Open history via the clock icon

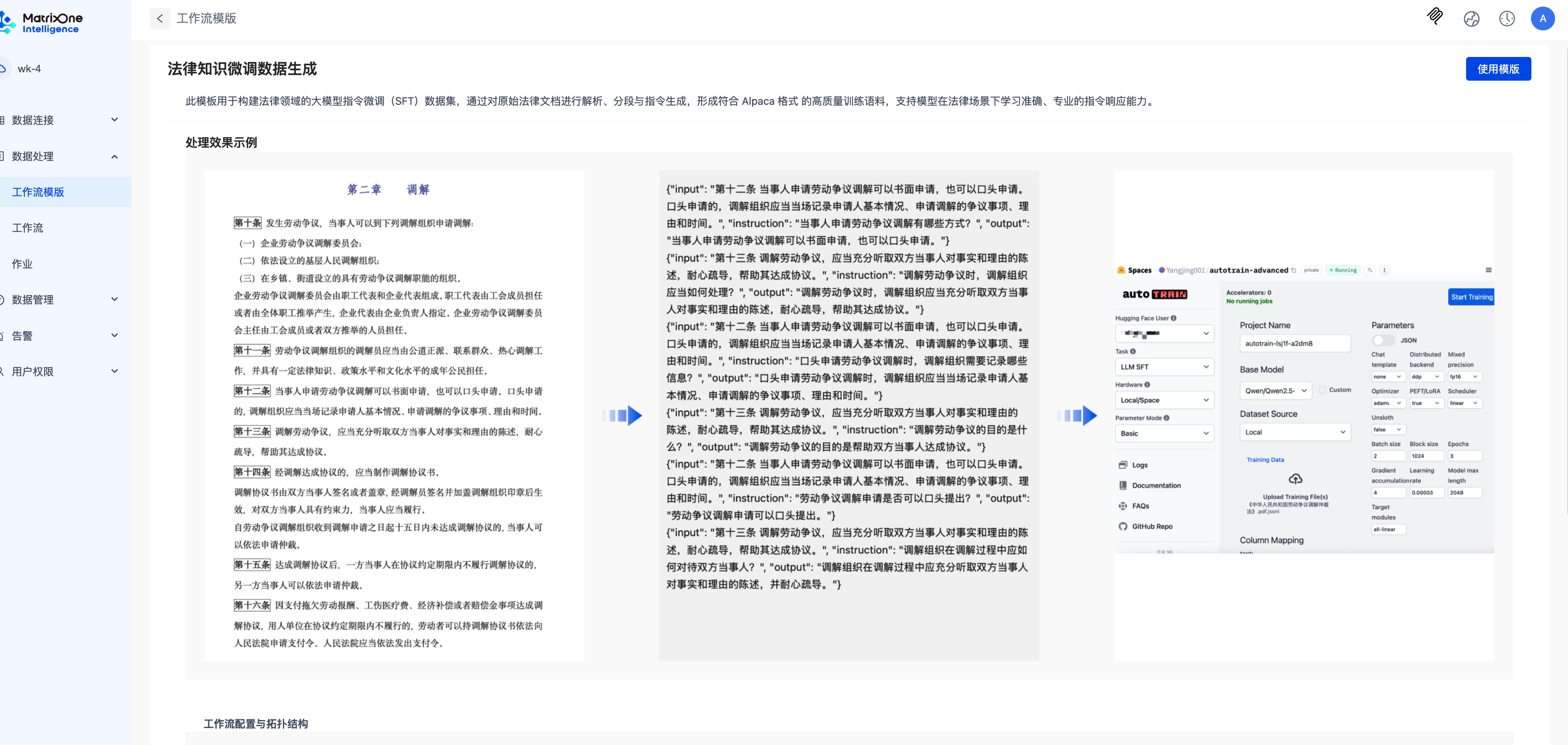tap(1506, 19)
